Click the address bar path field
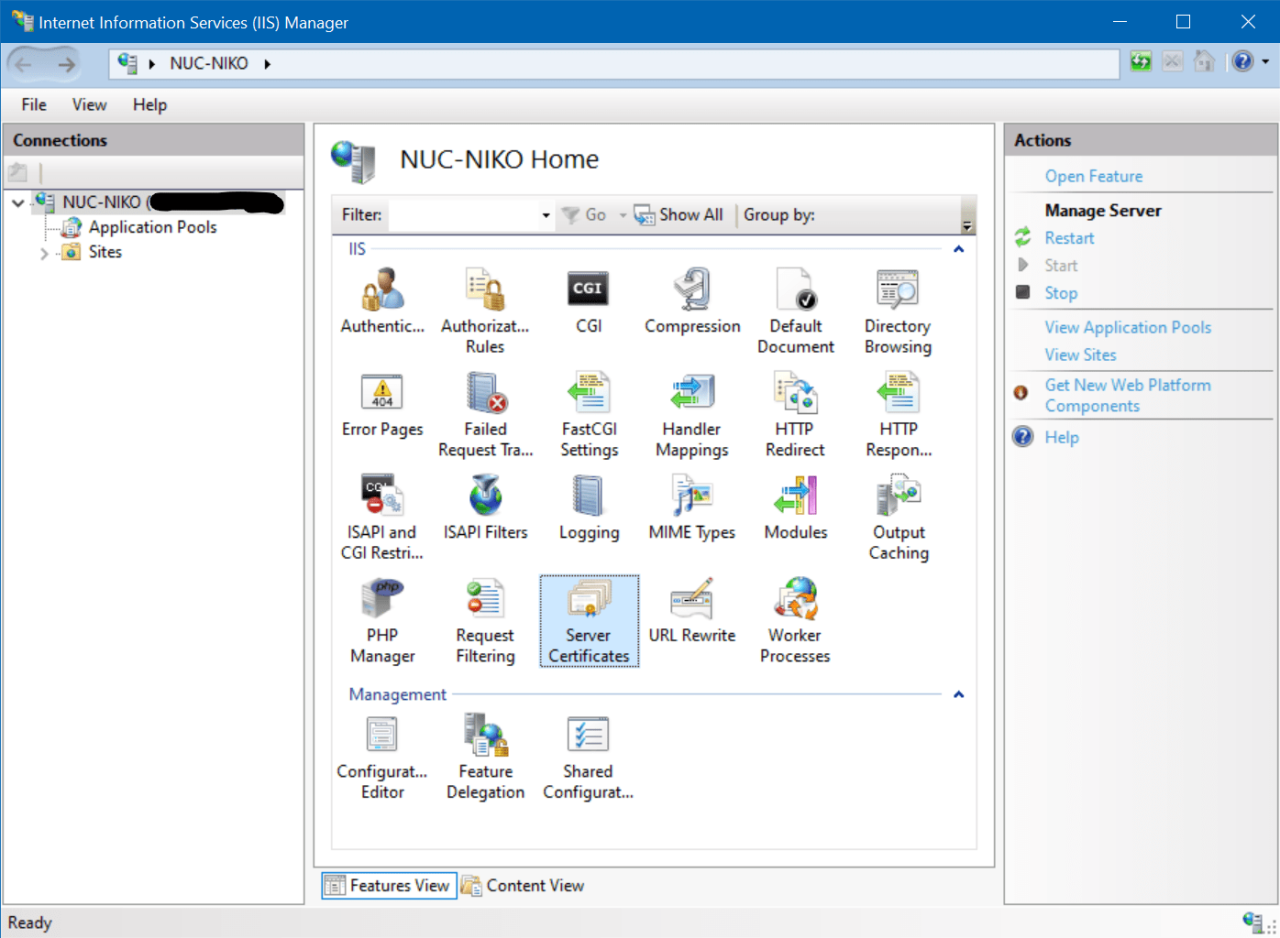 point(614,64)
